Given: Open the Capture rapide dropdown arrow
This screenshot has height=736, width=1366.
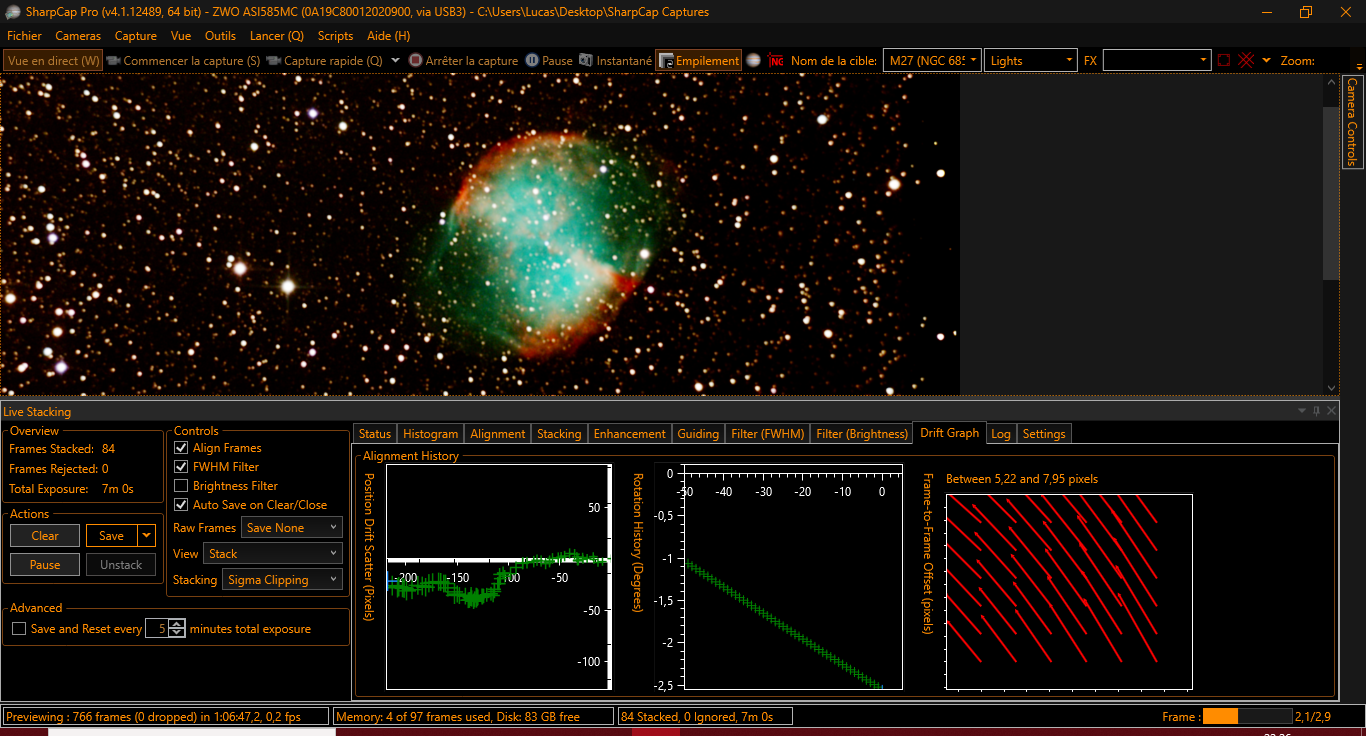Looking at the screenshot, I should (395, 60).
